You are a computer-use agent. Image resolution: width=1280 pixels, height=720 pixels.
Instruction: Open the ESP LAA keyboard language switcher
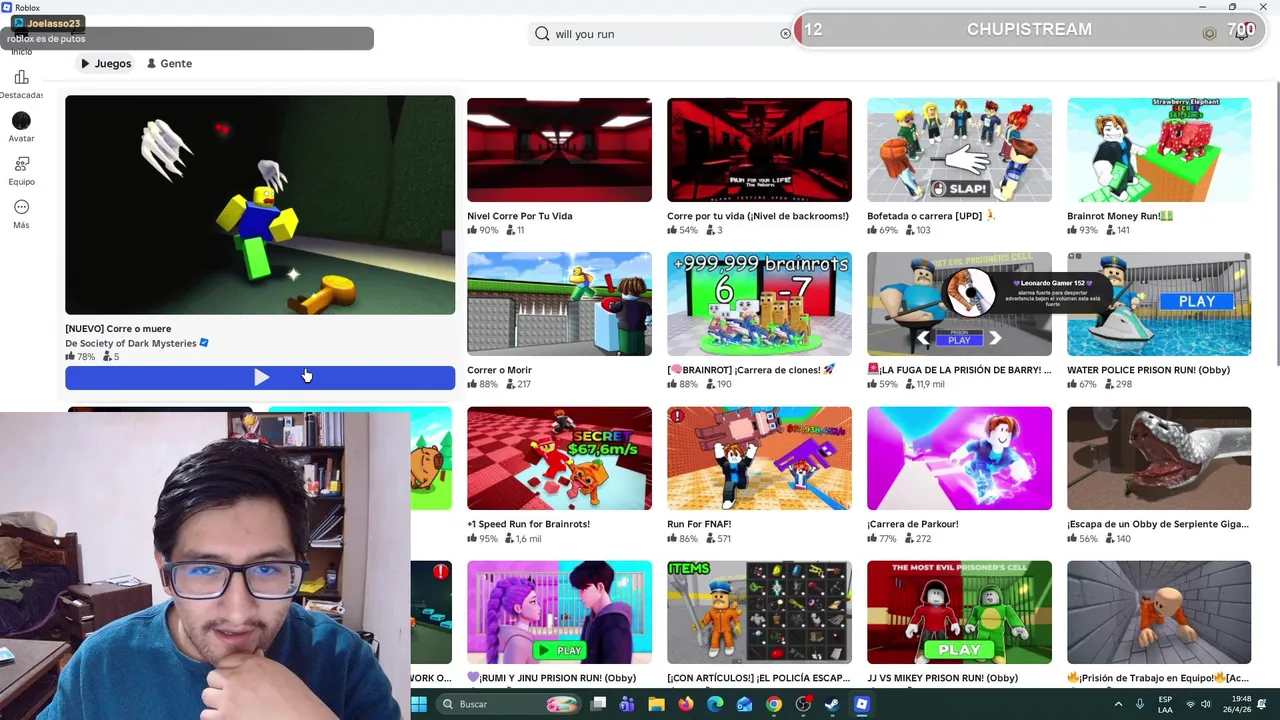1165,704
